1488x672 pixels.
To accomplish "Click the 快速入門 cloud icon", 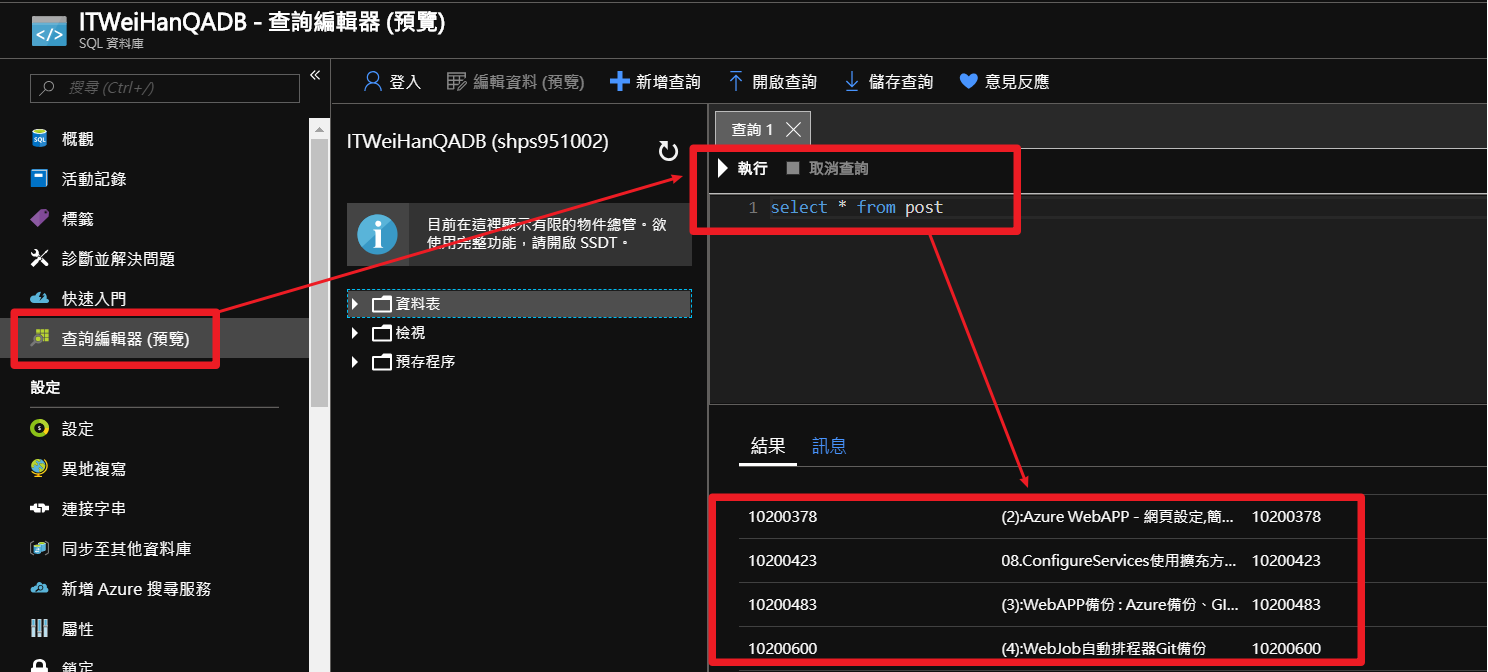I will pos(40,299).
